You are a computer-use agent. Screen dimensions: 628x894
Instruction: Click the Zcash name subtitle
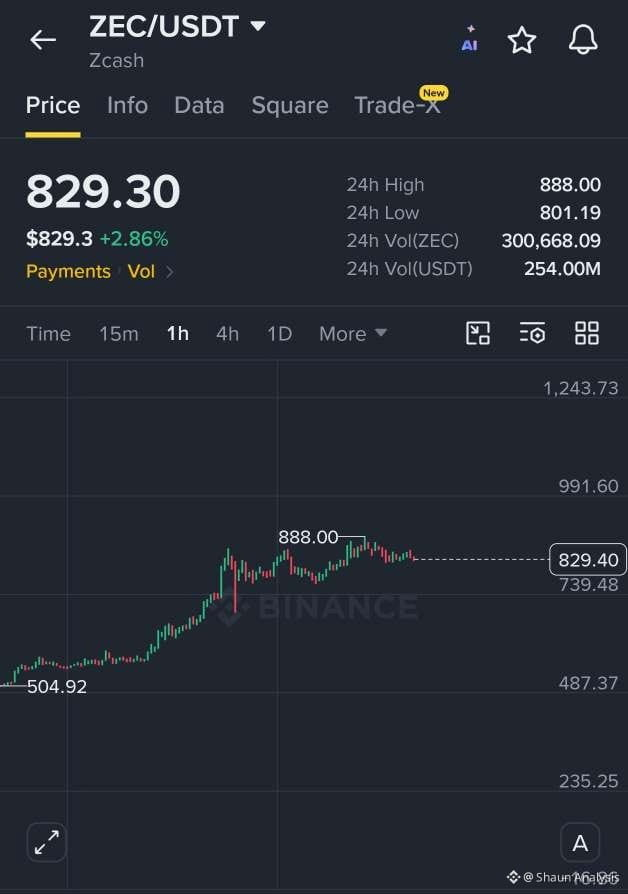[x=116, y=60]
